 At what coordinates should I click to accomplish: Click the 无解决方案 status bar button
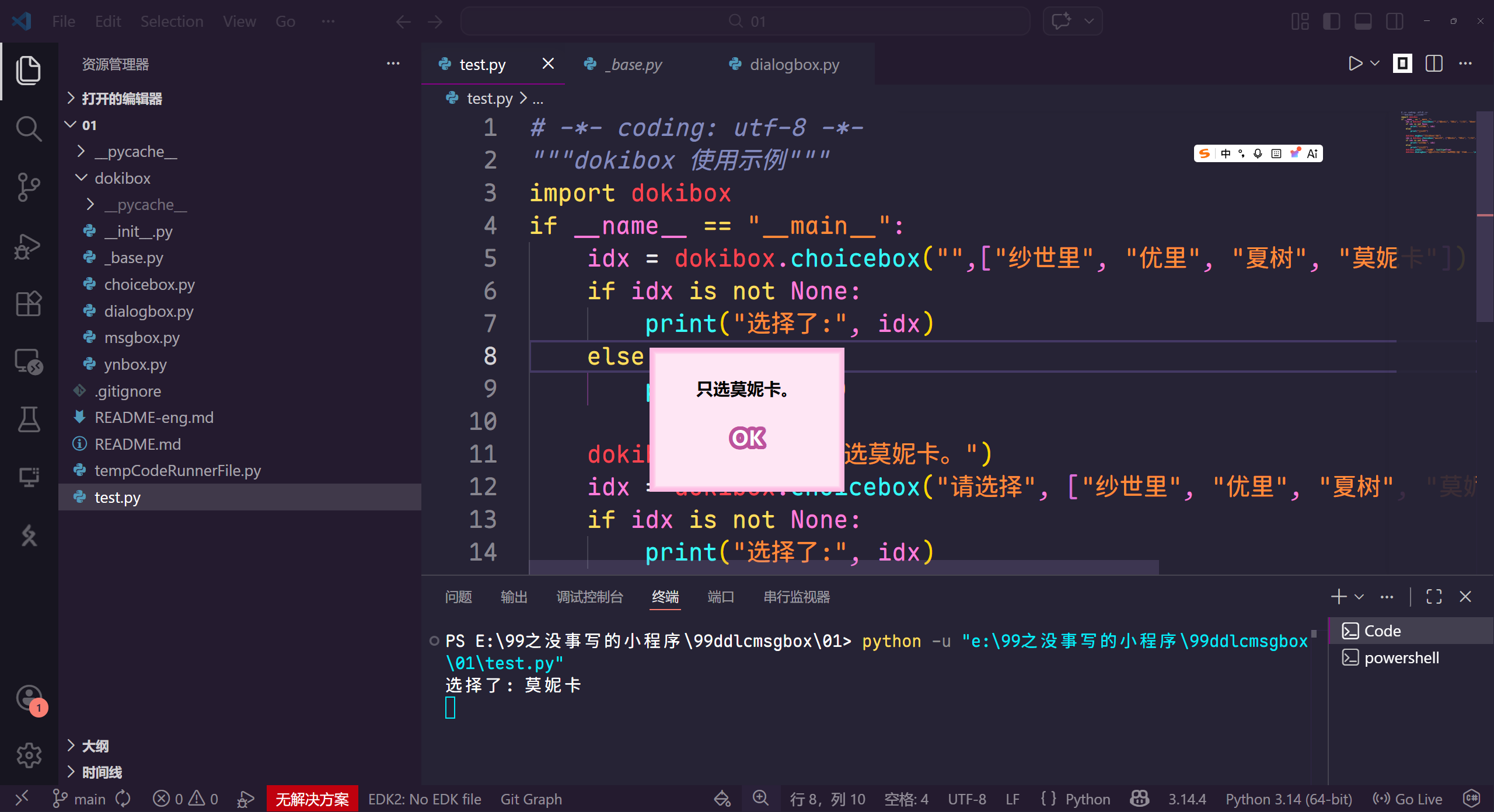click(312, 799)
